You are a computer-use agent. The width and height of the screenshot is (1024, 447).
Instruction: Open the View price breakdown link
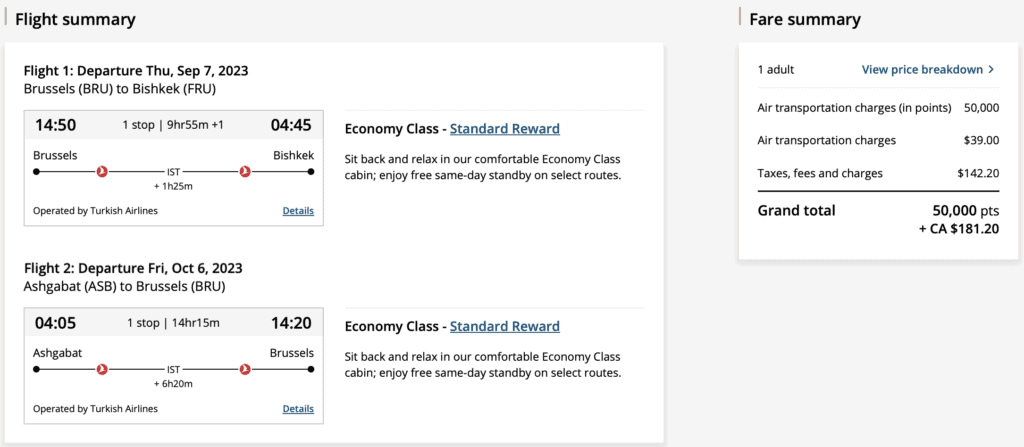pyautogui.click(x=922, y=70)
